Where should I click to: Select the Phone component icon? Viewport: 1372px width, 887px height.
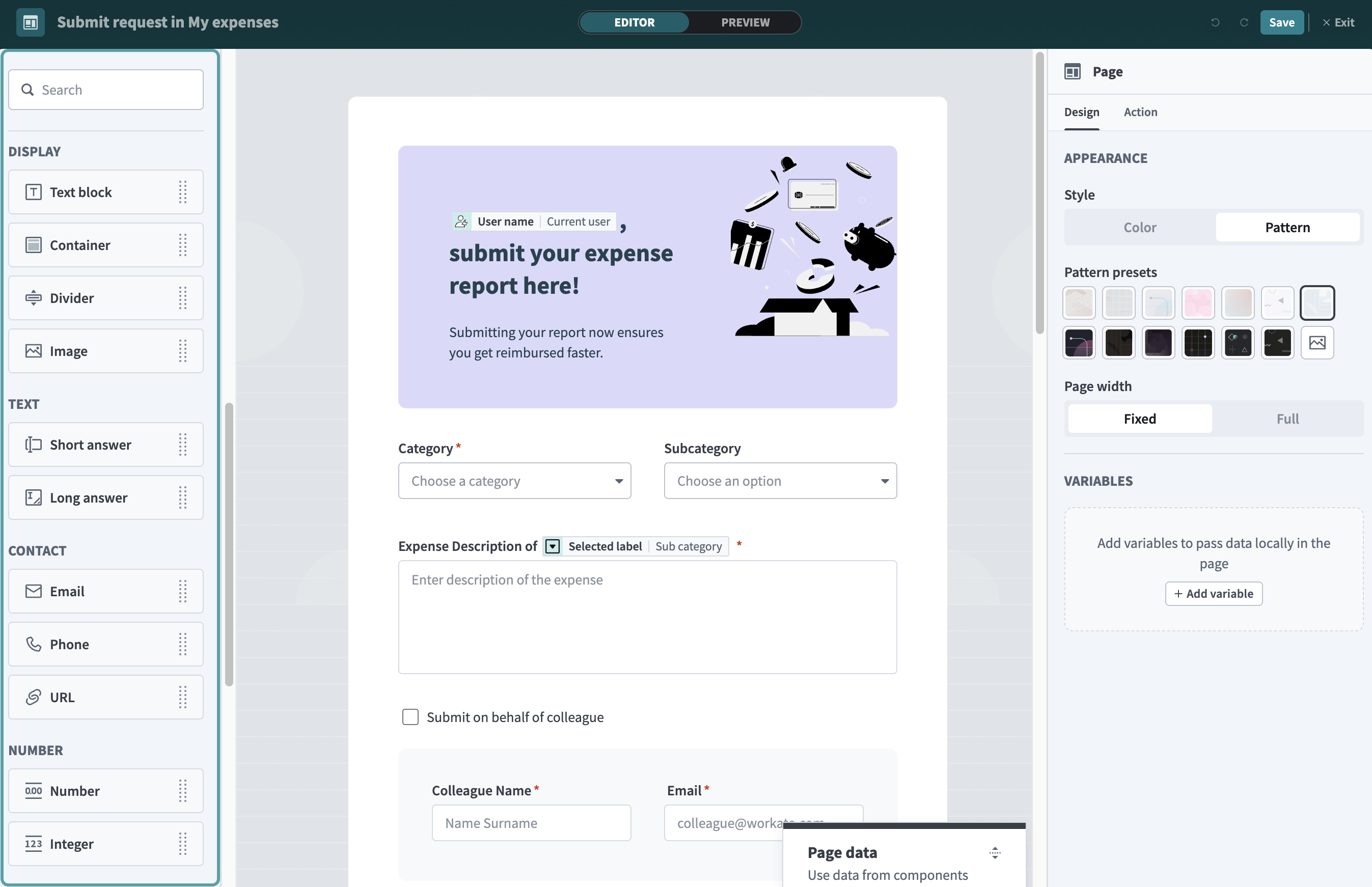point(33,644)
